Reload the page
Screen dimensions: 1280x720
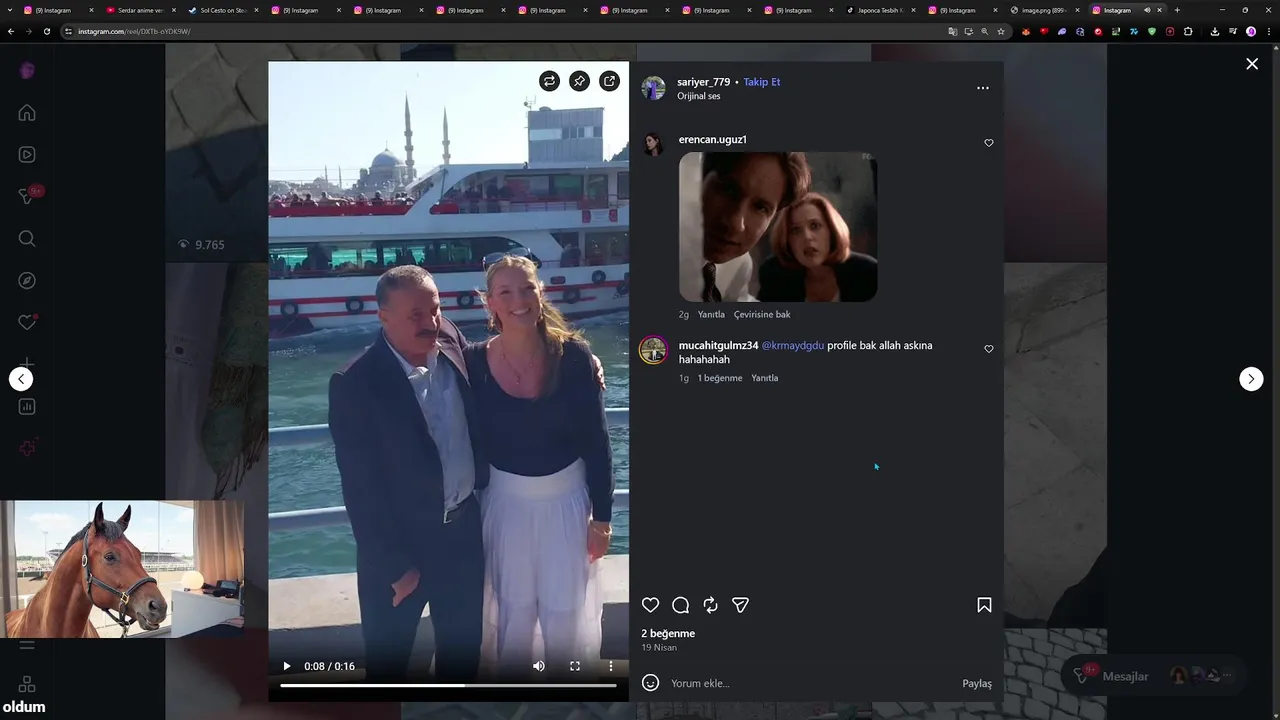tap(46, 31)
